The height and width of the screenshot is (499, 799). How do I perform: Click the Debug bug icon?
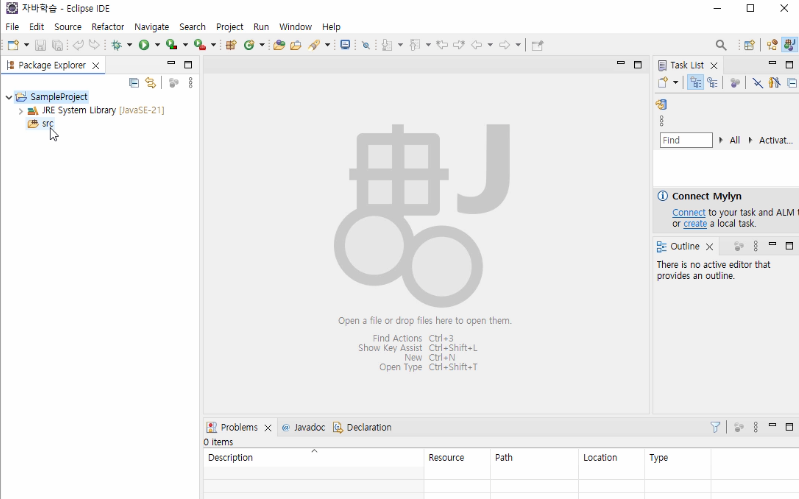117,45
